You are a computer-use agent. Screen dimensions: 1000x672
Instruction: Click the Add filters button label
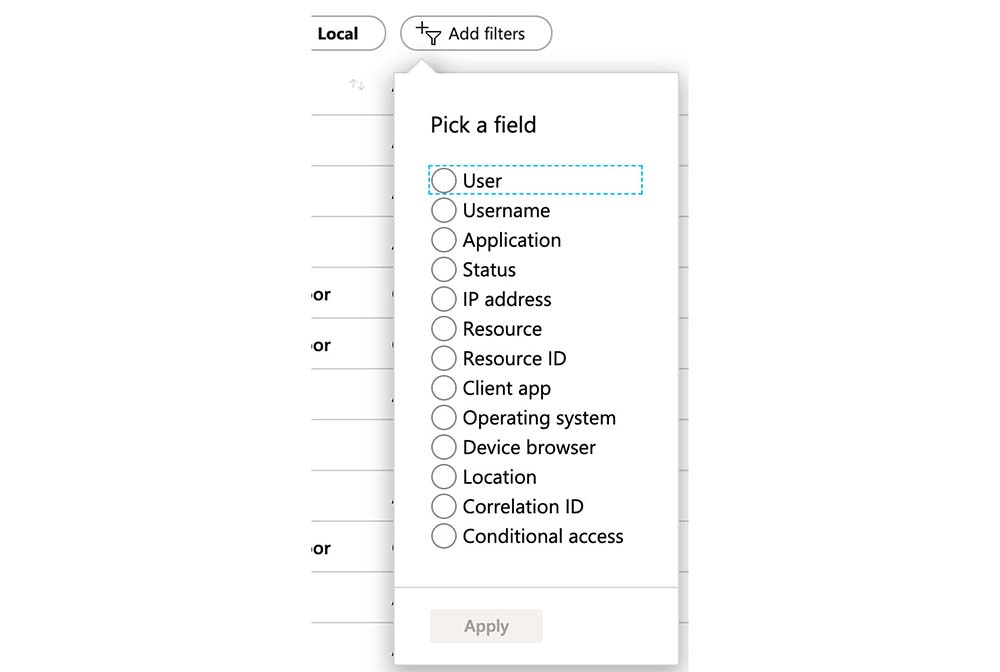point(486,34)
